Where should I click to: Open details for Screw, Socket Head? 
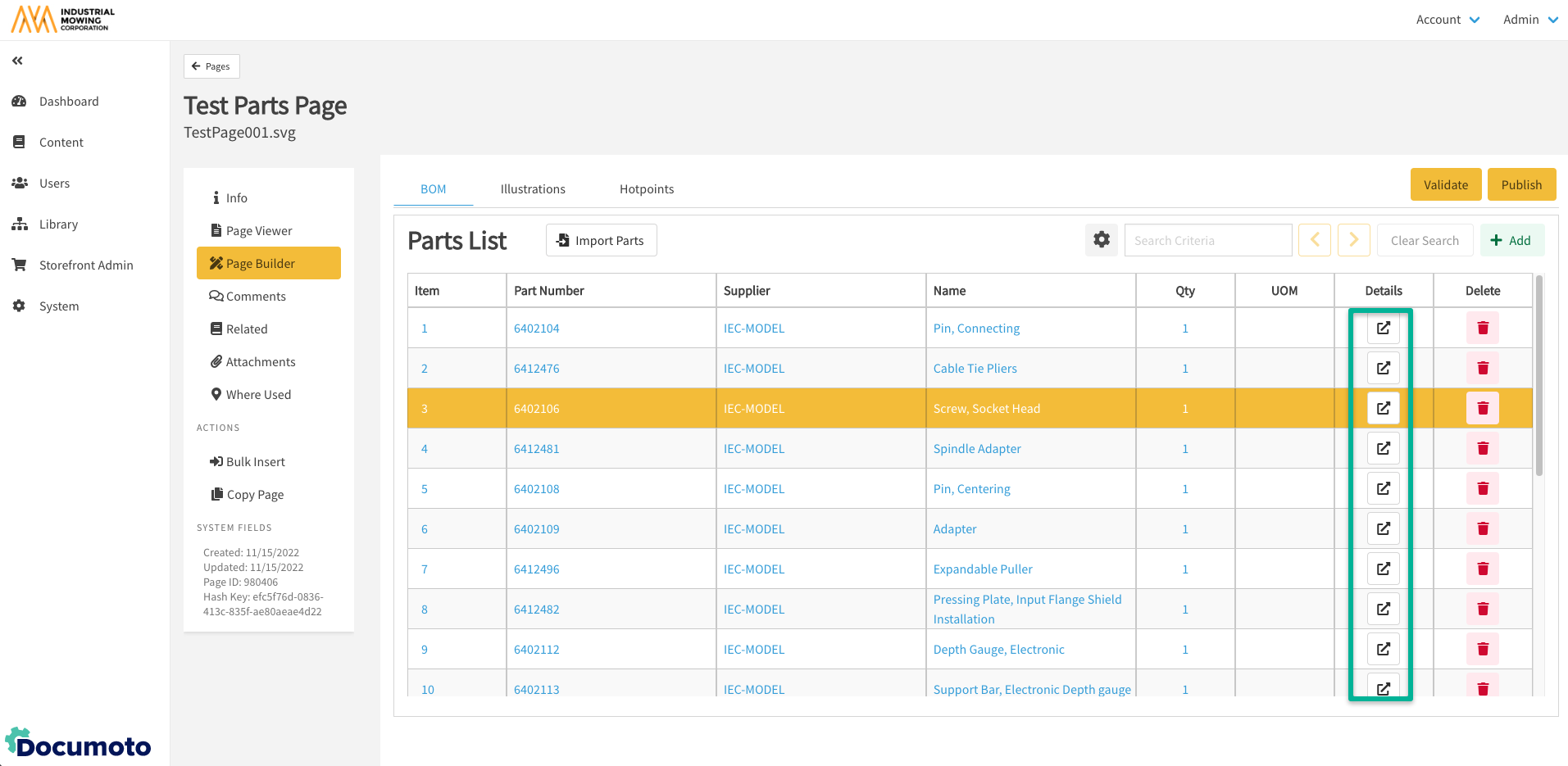1383,408
